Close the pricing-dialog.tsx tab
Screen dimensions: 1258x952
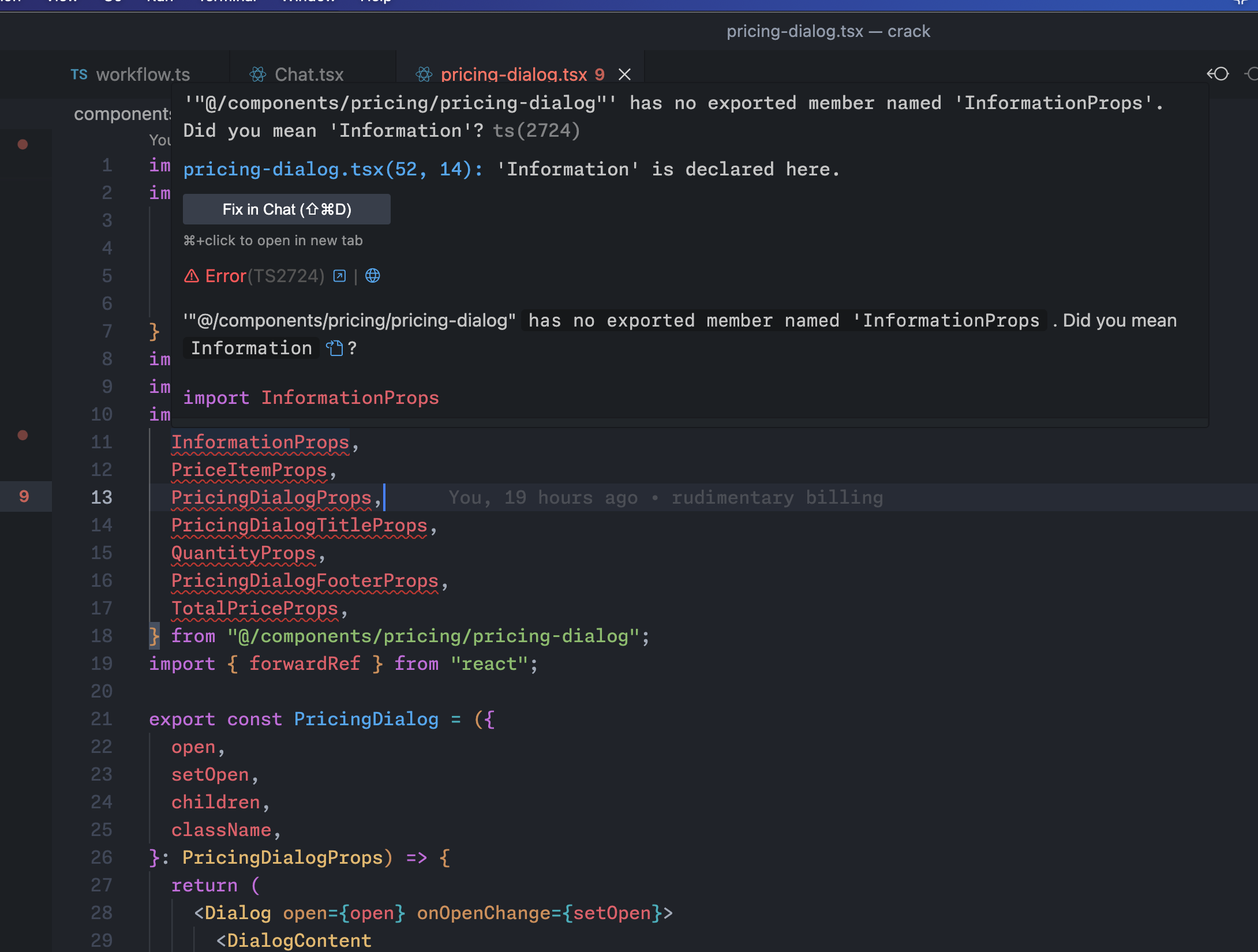pyautogui.click(x=624, y=74)
